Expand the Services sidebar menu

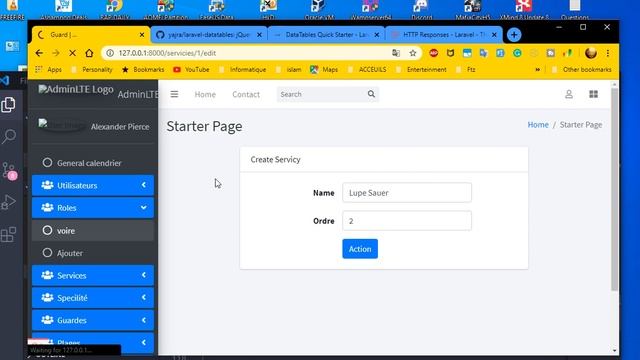(93, 276)
